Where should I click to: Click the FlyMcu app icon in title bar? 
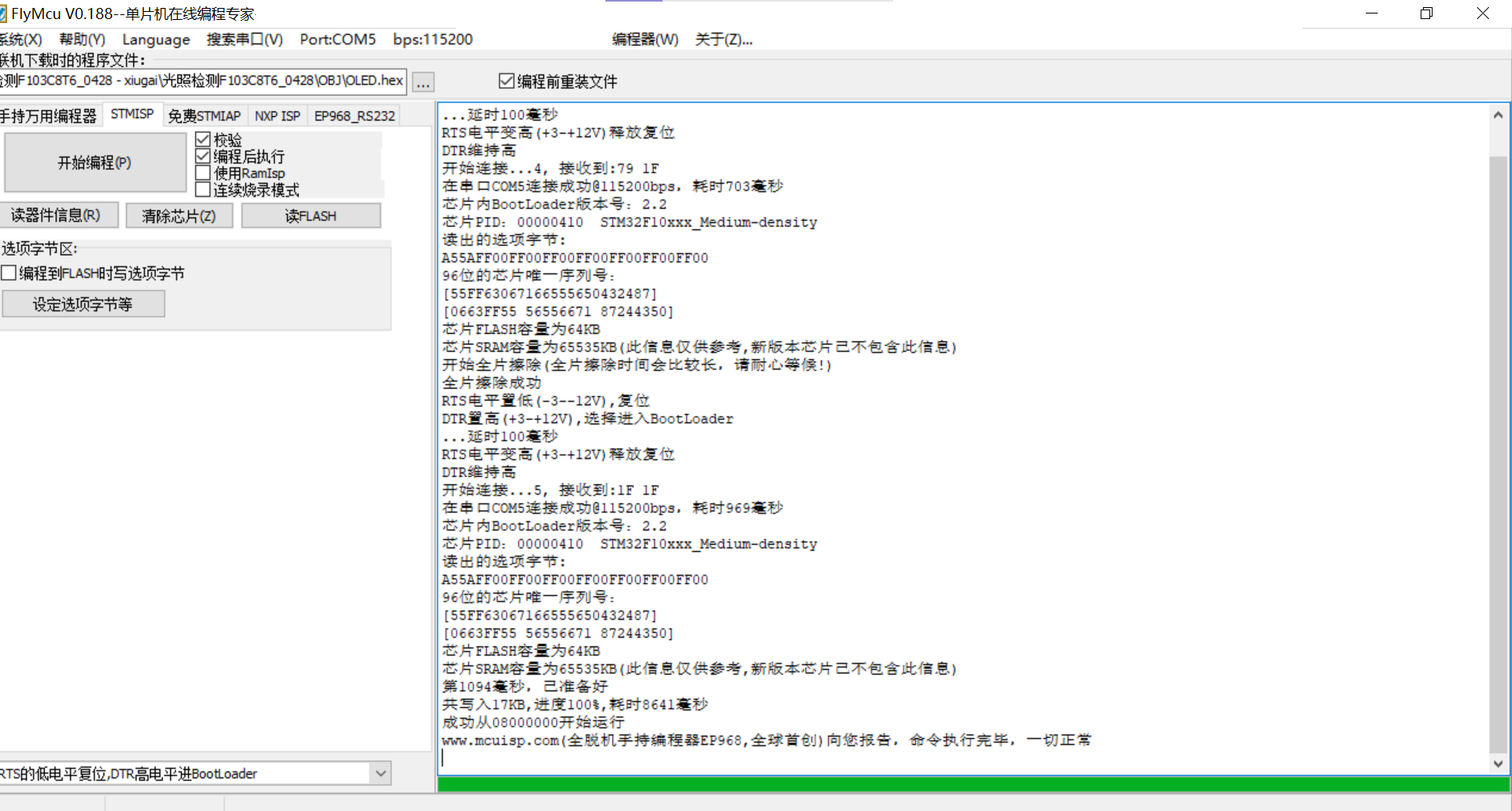(x=2, y=14)
